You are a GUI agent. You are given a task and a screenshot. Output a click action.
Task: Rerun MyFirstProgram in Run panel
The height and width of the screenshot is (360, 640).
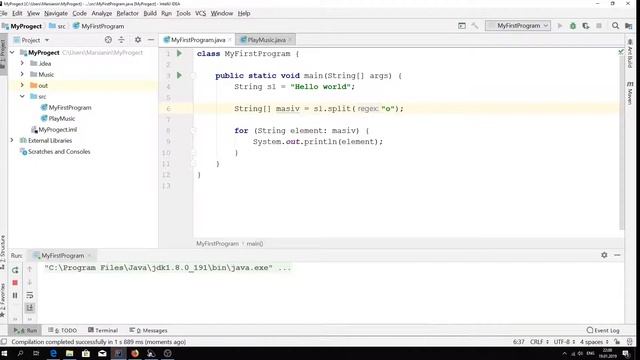pyautogui.click(x=15, y=270)
